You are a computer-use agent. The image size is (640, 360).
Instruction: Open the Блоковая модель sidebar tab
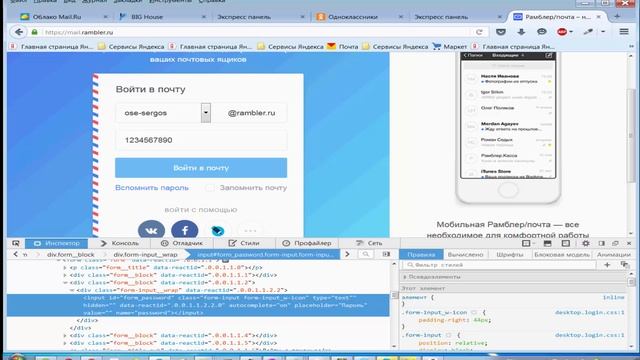click(x=562, y=255)
